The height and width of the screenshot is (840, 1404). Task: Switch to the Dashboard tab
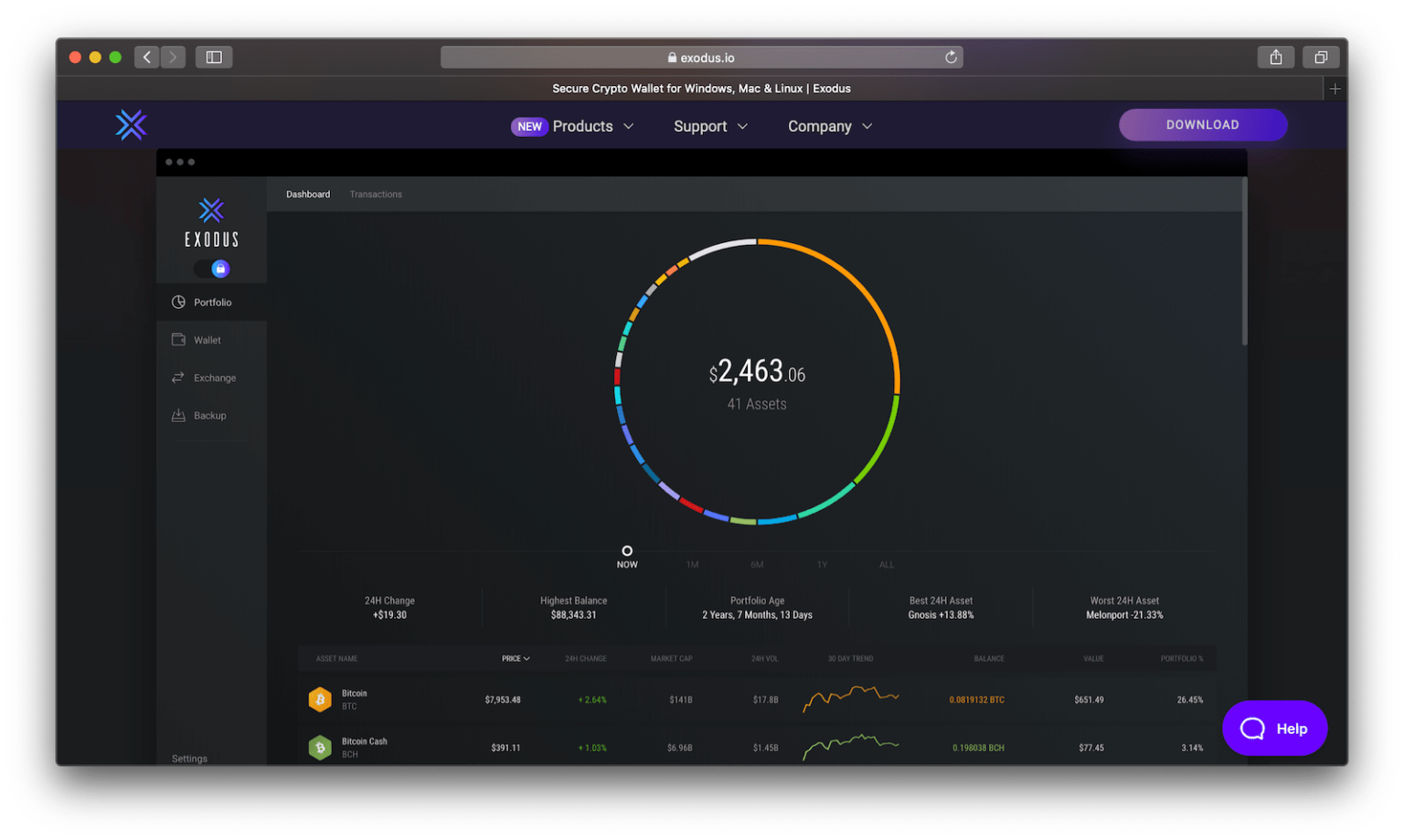[308, 194]
